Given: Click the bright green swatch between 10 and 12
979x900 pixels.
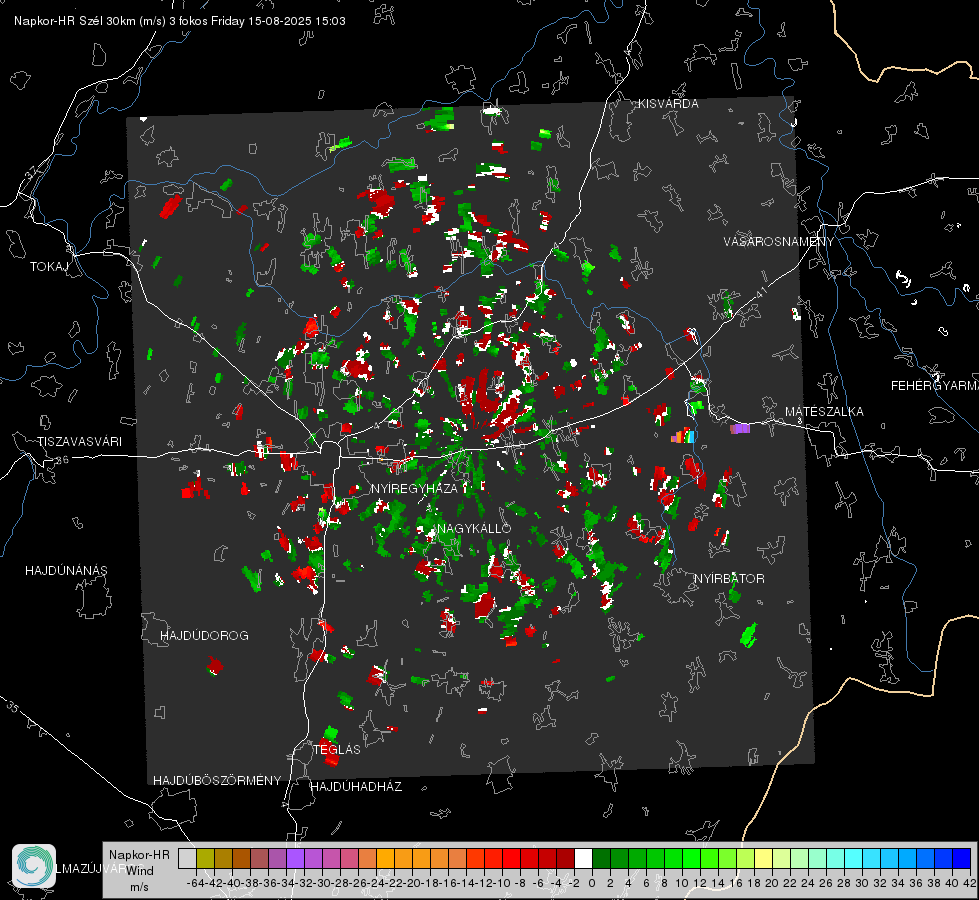Looking at the screenshot, I should 691,858.
